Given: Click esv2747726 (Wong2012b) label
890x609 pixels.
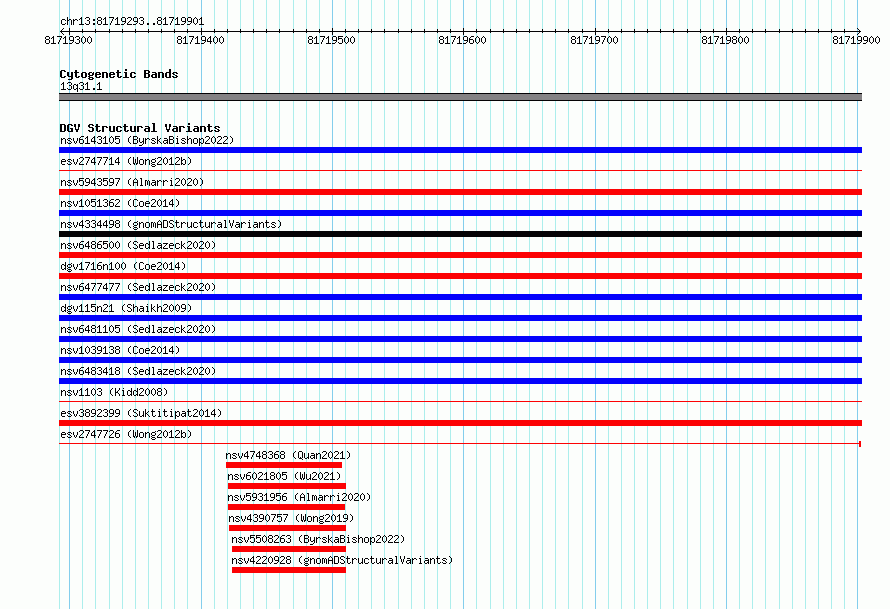Looking at the screenshot, I should click(x=126, y=434).
